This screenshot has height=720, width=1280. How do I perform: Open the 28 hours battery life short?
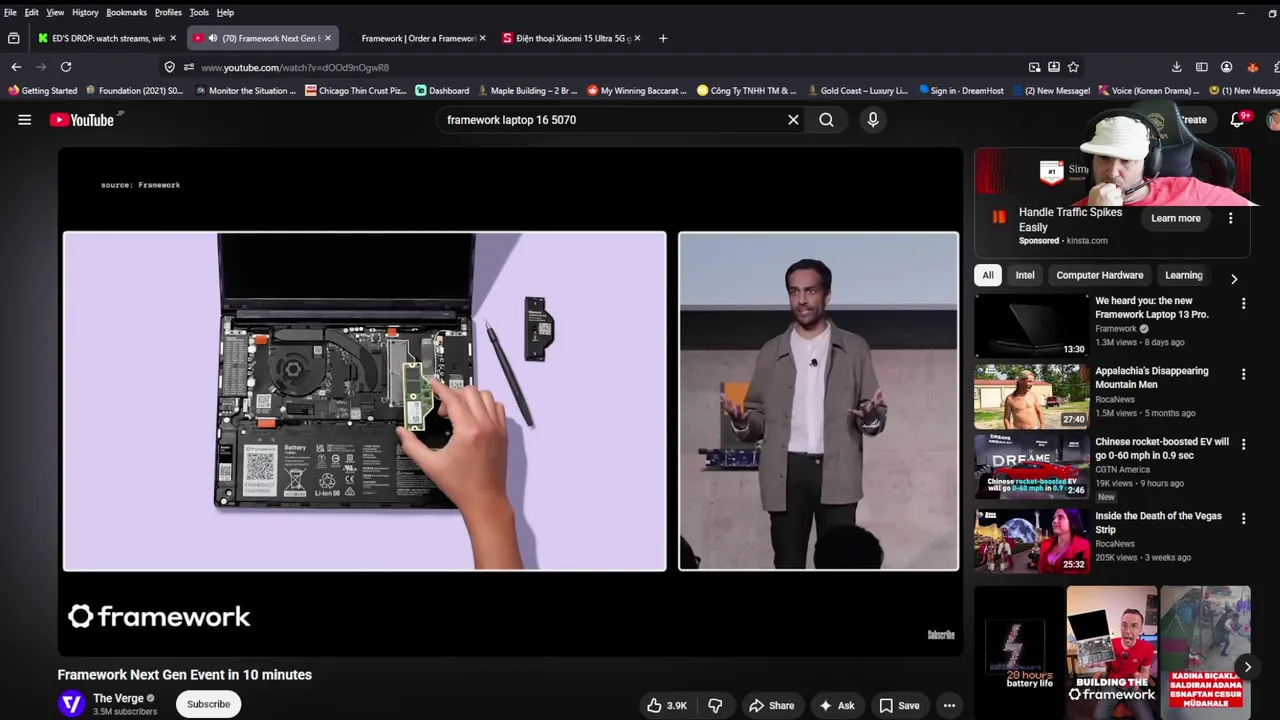point(1020,652)
